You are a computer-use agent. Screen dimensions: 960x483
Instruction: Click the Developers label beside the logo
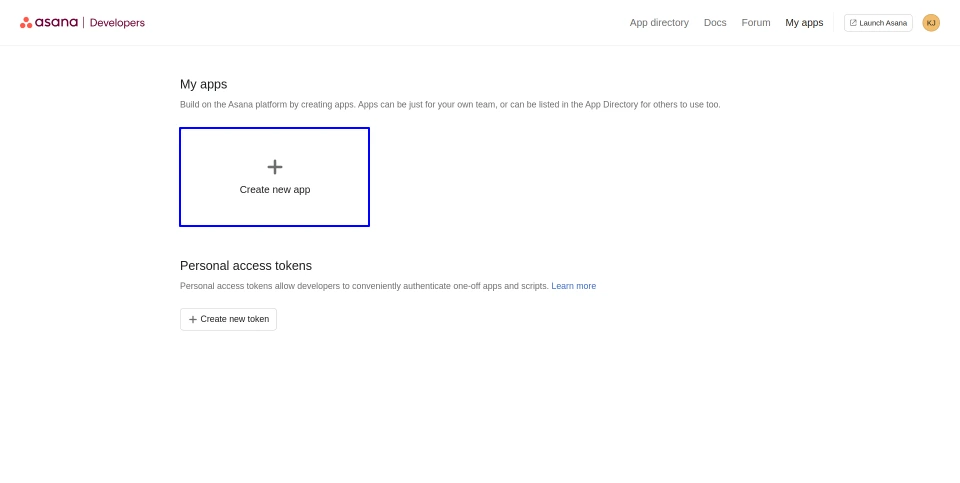(x=117, y=23)
